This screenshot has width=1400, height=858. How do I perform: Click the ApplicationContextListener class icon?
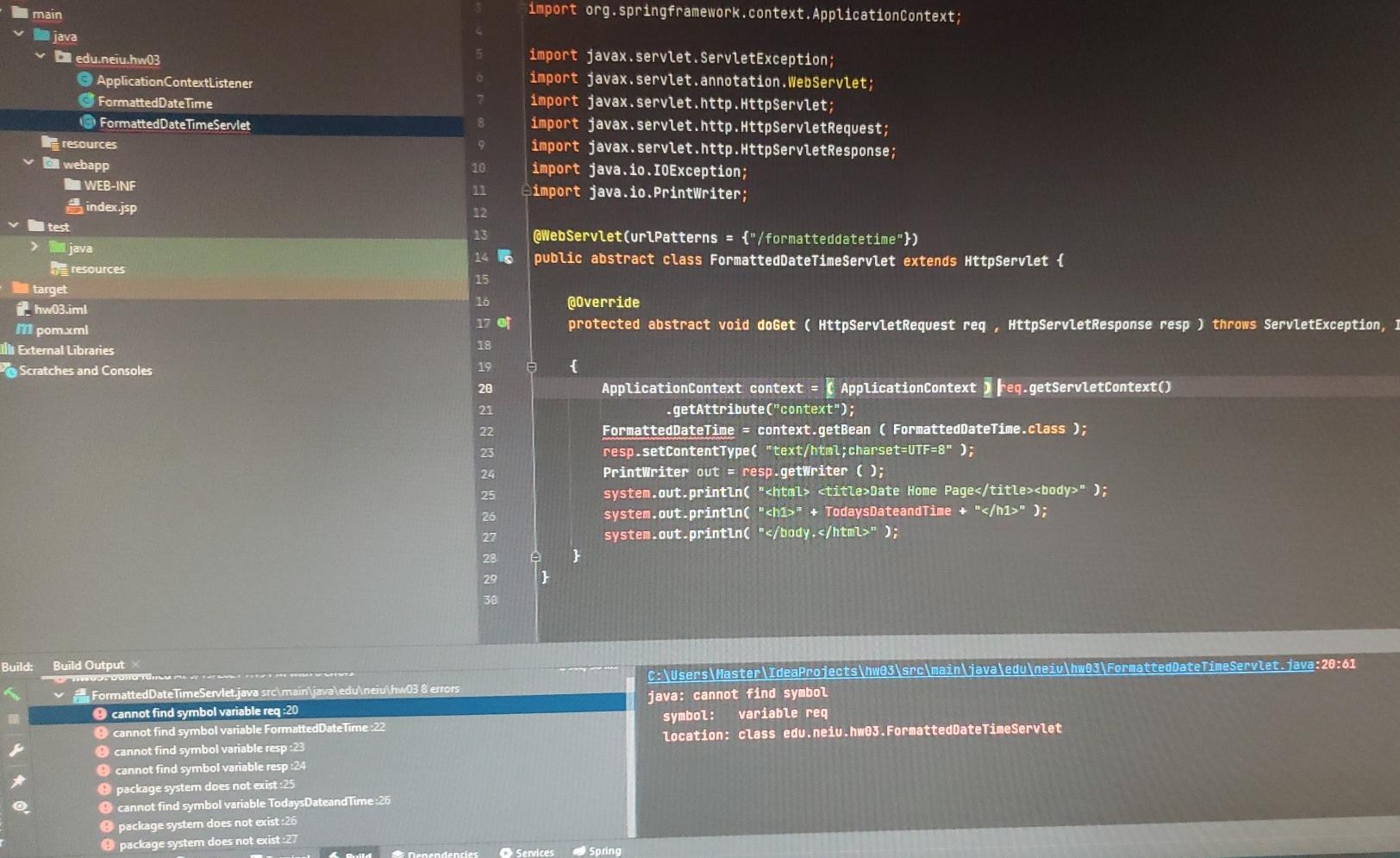(84, 79)
